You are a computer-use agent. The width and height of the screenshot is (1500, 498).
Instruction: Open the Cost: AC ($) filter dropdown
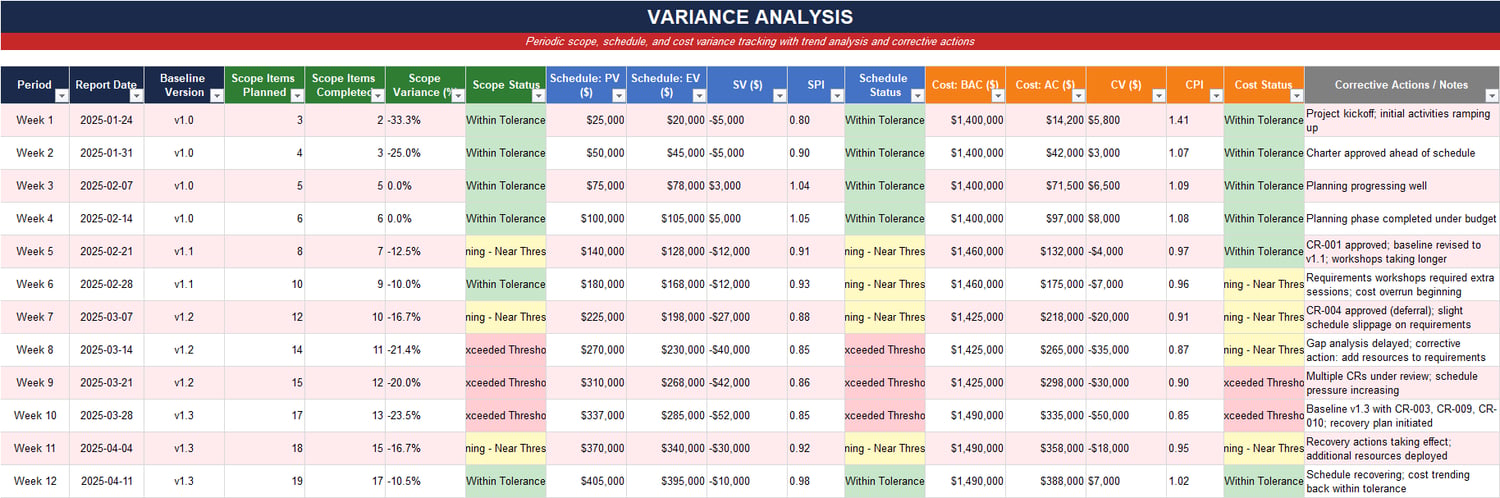pyautogui.click(x=1078, y=95)
